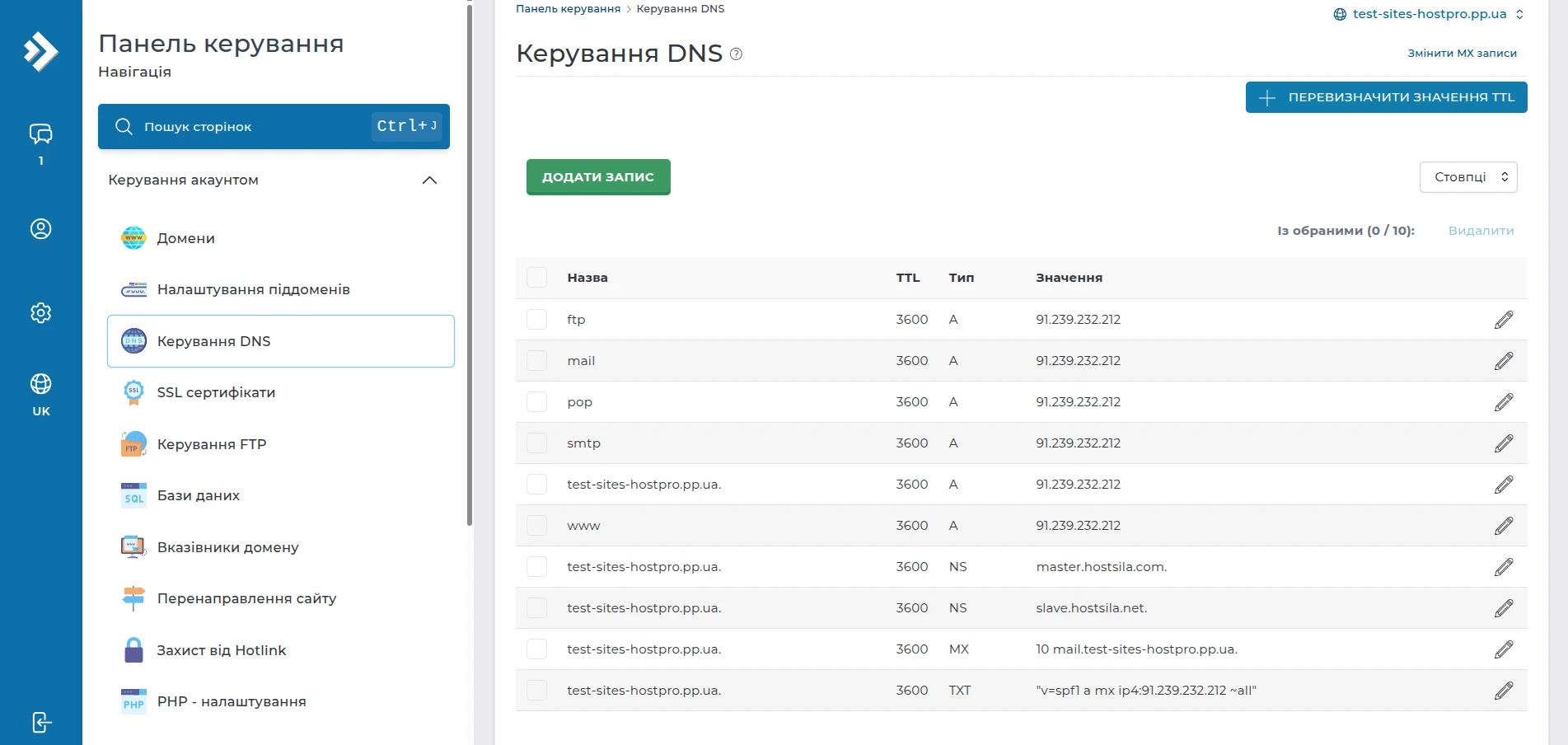Click the hosting panel logo icon
1568x745 pixels.
point(40,52)
